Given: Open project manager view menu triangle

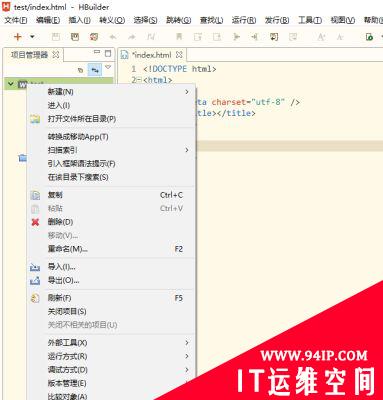Looking at the screenshot, I should tap(108, 67).
